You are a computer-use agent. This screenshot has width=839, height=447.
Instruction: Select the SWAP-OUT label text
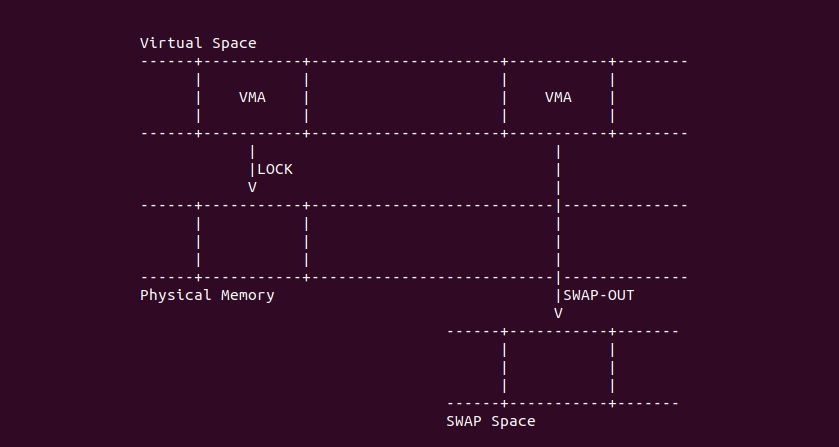598,295
